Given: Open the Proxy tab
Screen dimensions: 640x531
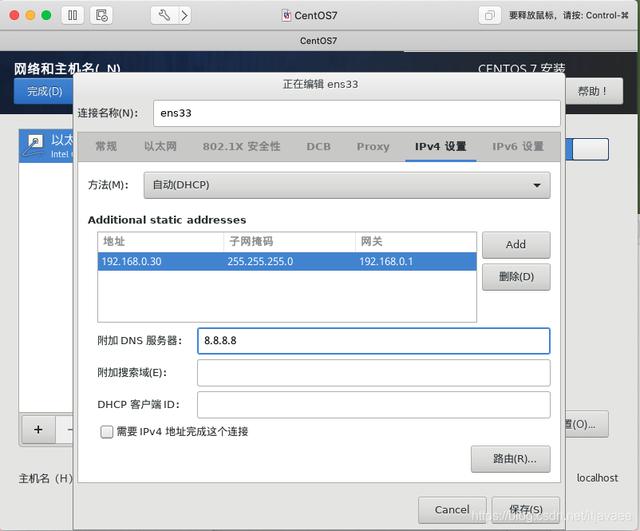Looking at the screenshot, I should point(373,147).
